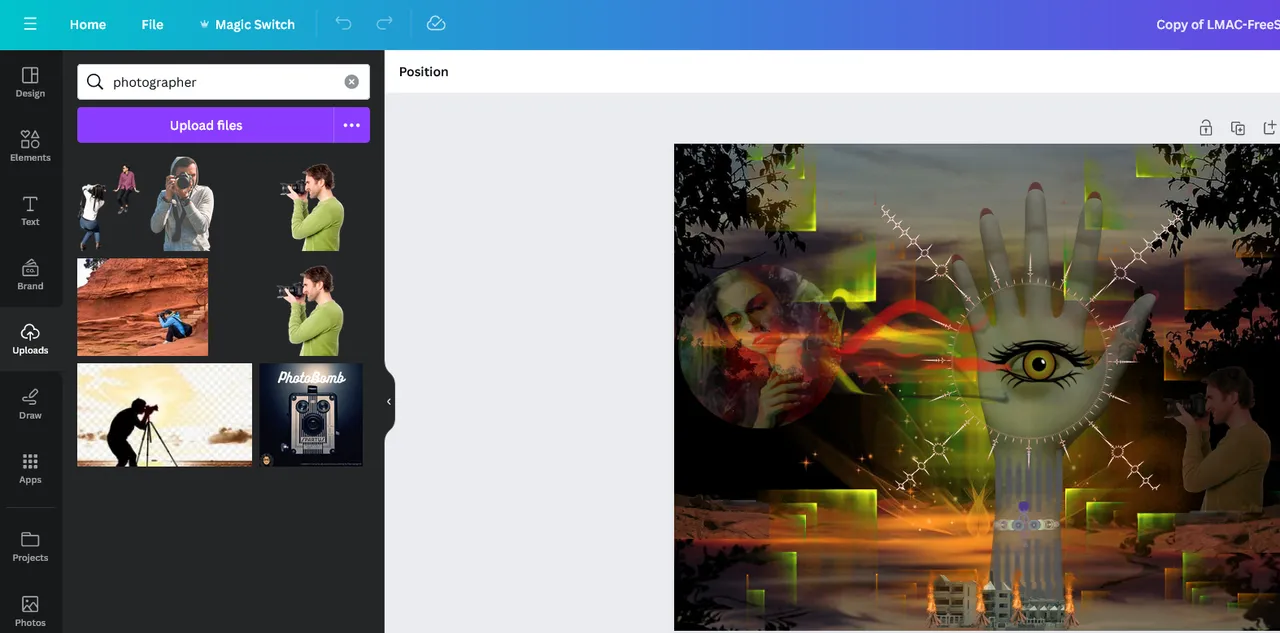Select lower green-shirt photographer thumbnail
Image resolution: width=1280 pixels, height=633 pixels.
(x=311, y=310)
